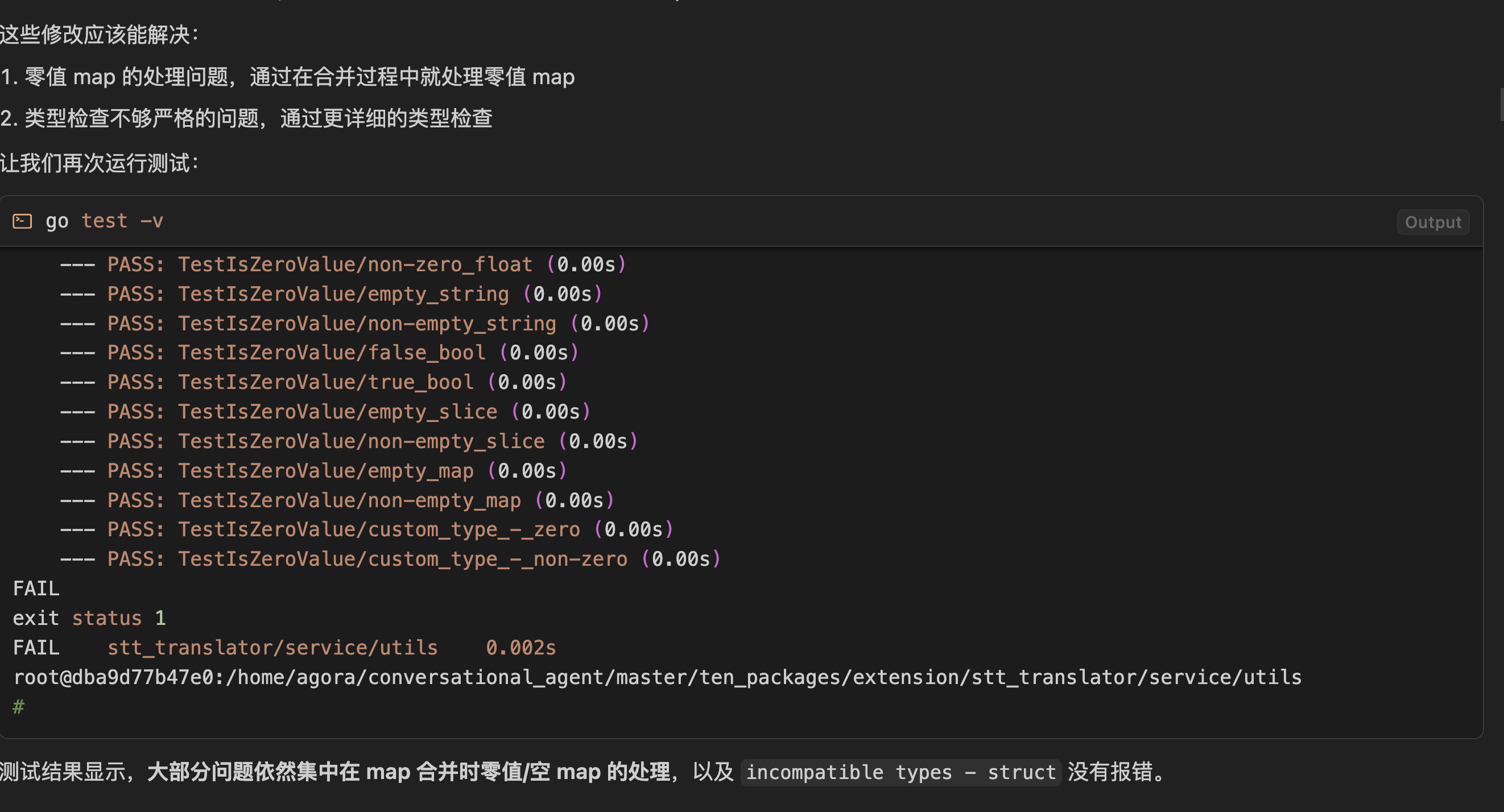Click the custom_type_-_zero PASS line
Image resolution: width=1504 pixels, height=812 pixels.
367,529
